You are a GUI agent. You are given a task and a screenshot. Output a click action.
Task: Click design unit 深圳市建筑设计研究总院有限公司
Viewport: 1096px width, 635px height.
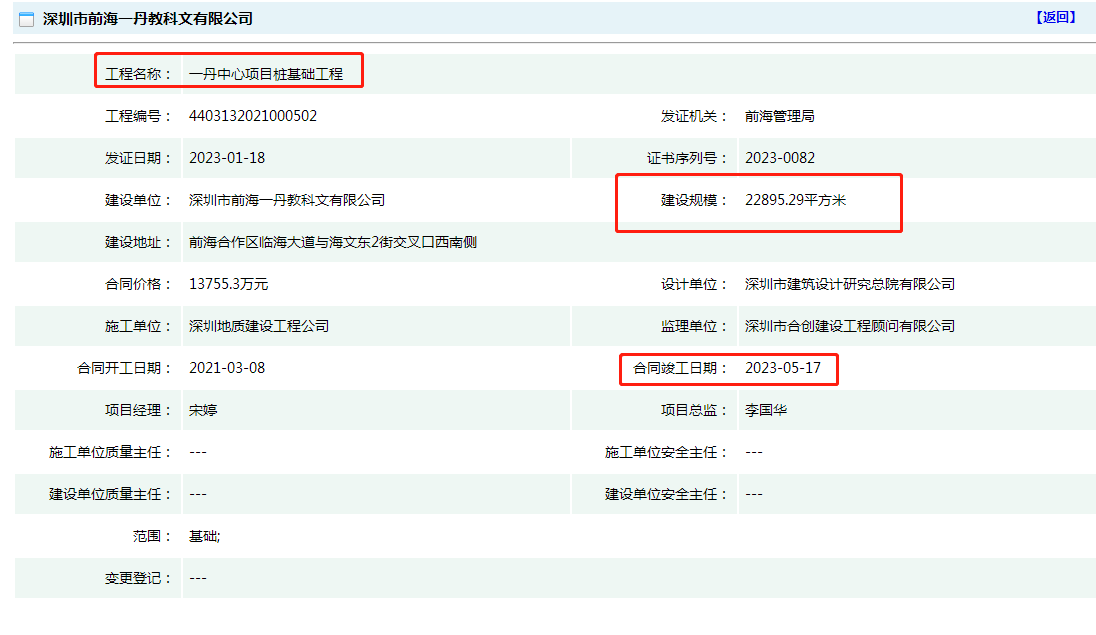click(850, 284)
